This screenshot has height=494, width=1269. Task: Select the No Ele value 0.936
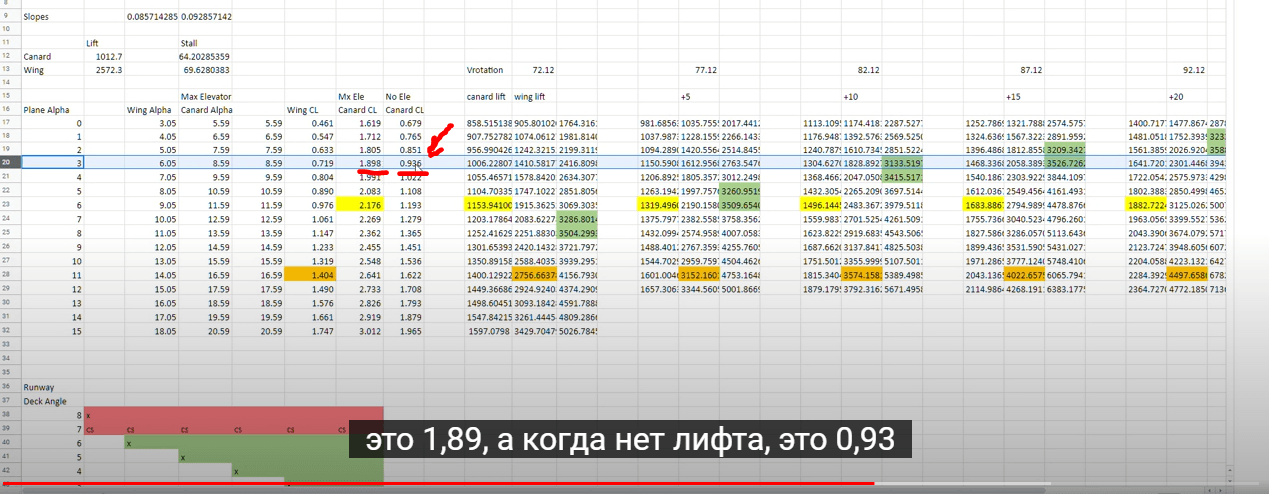point(405,162)
